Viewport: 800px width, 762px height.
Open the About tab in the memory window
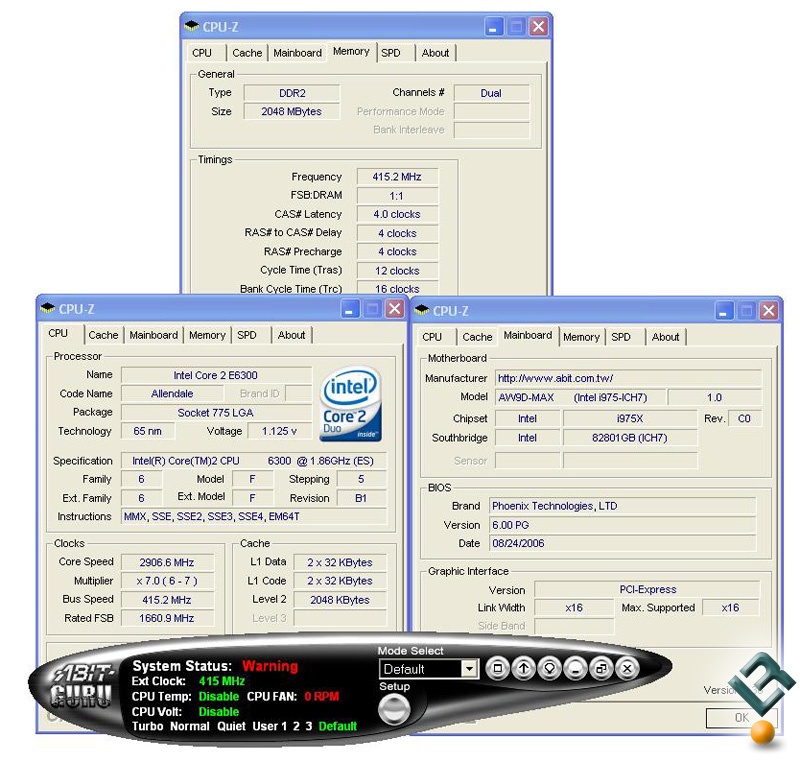tap(435, 53)
